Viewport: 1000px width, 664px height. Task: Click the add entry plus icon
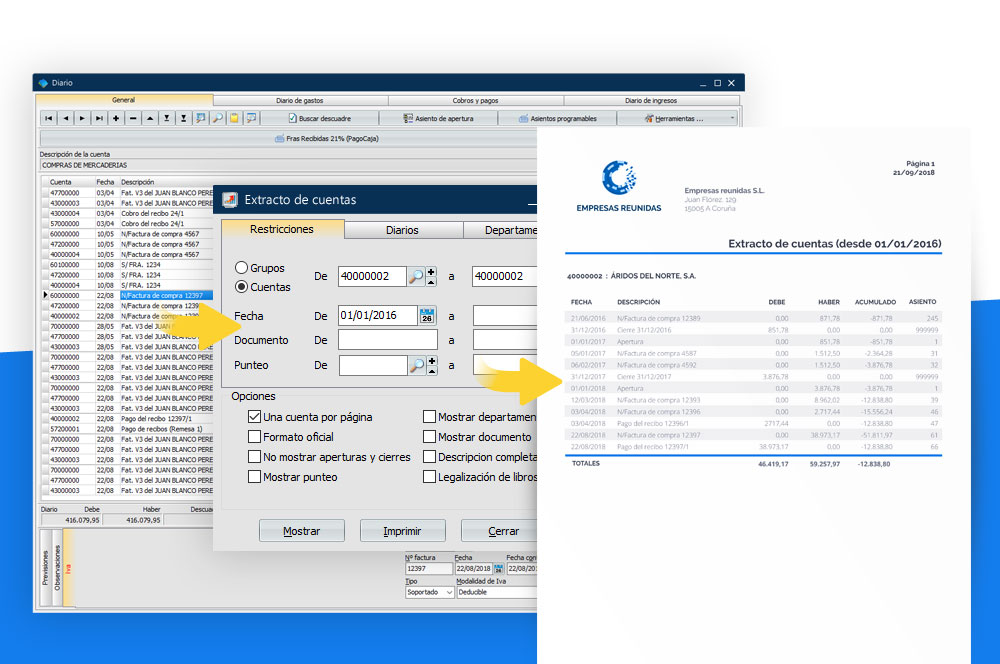click(116, 118)
